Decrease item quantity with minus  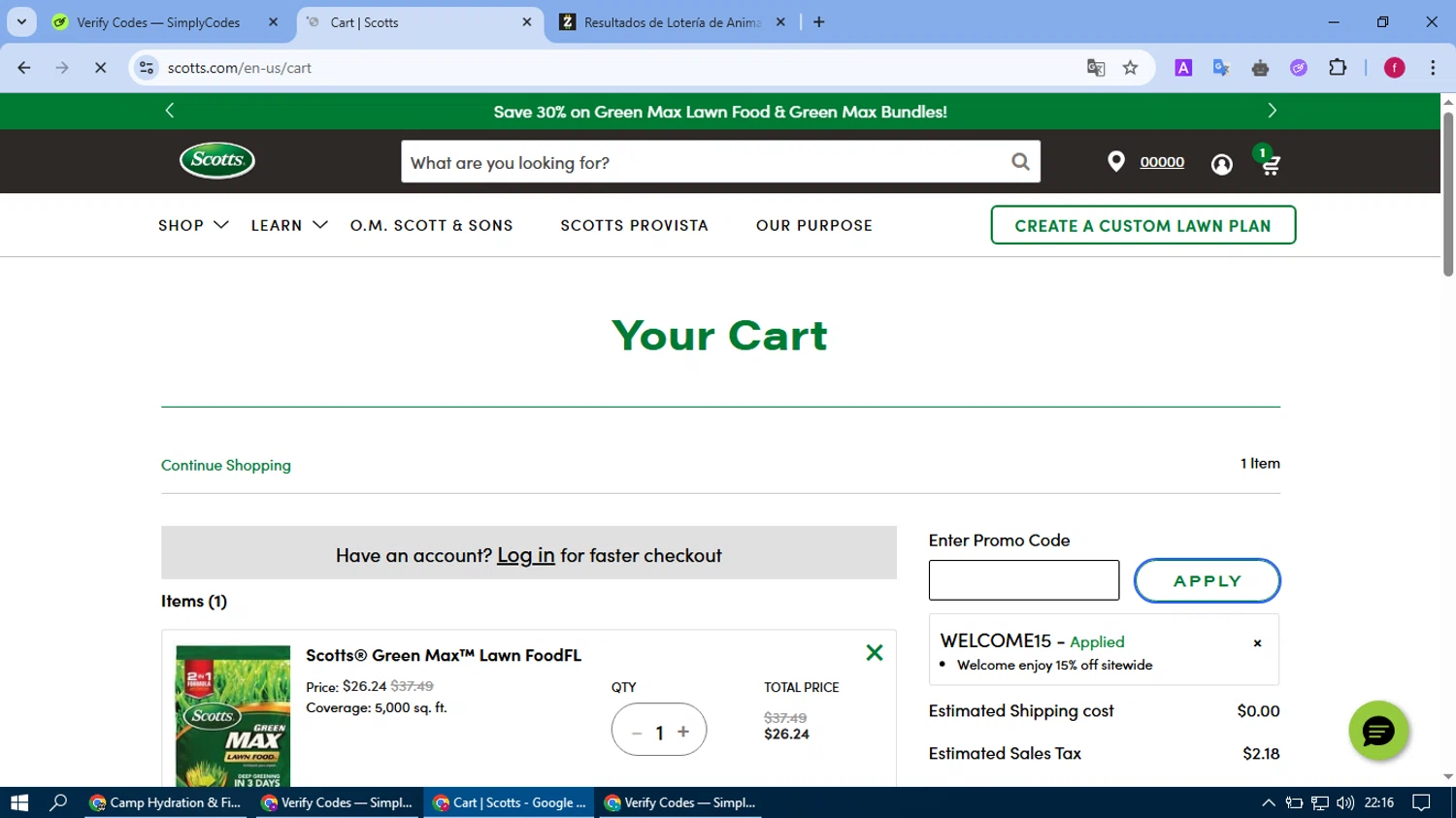click(637, 733)
